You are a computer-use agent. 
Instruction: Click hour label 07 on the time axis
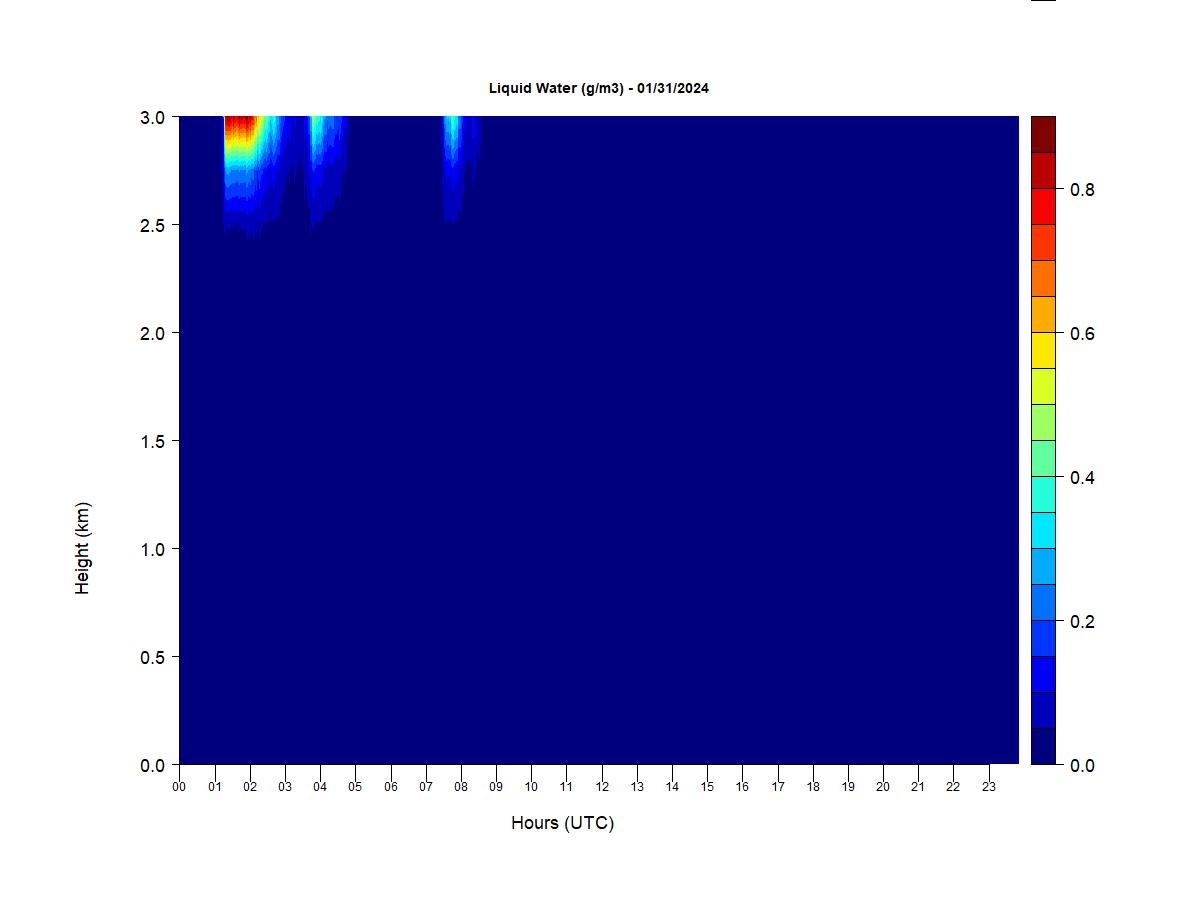point(426,787)
